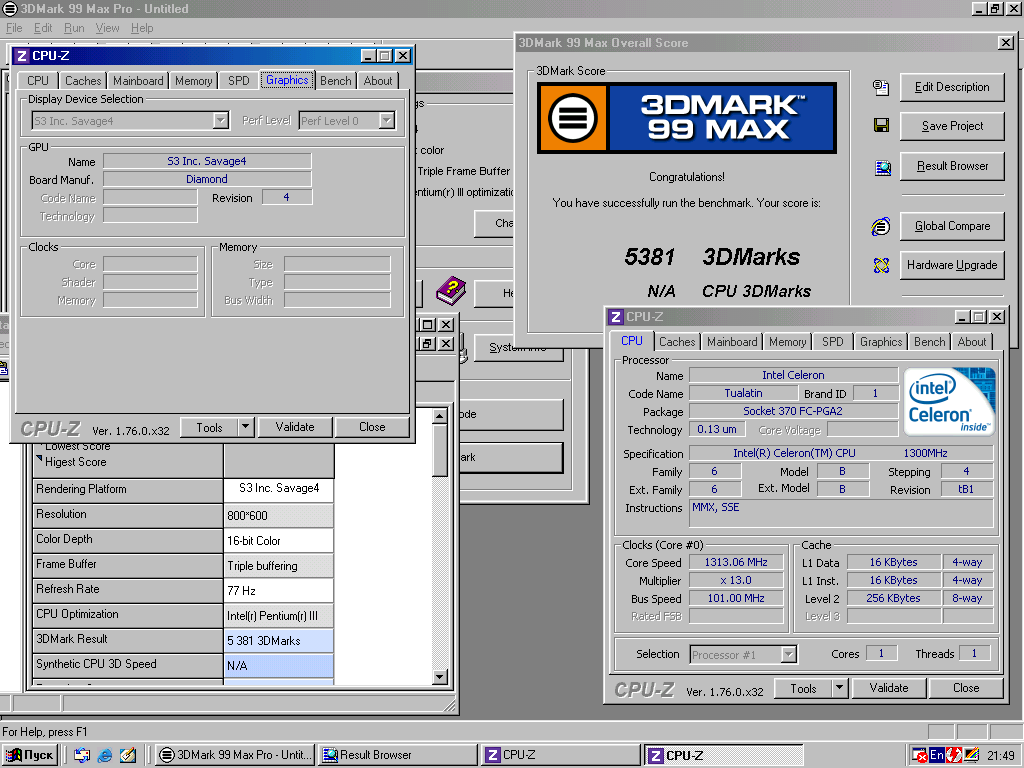Click the Intel Celeron inside logo
The image size is (1024, 768).
point(950,401)
